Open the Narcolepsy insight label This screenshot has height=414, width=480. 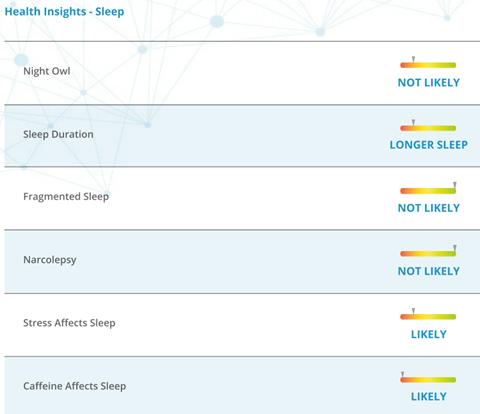[50, 260]
